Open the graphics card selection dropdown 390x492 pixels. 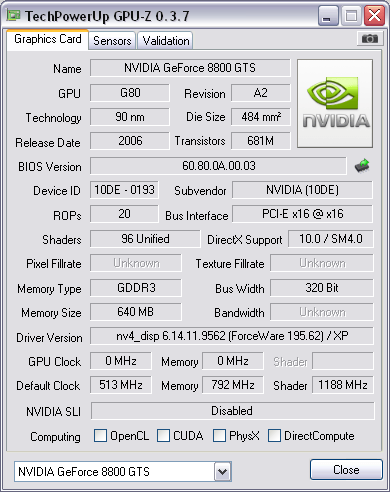click(222, 472)
